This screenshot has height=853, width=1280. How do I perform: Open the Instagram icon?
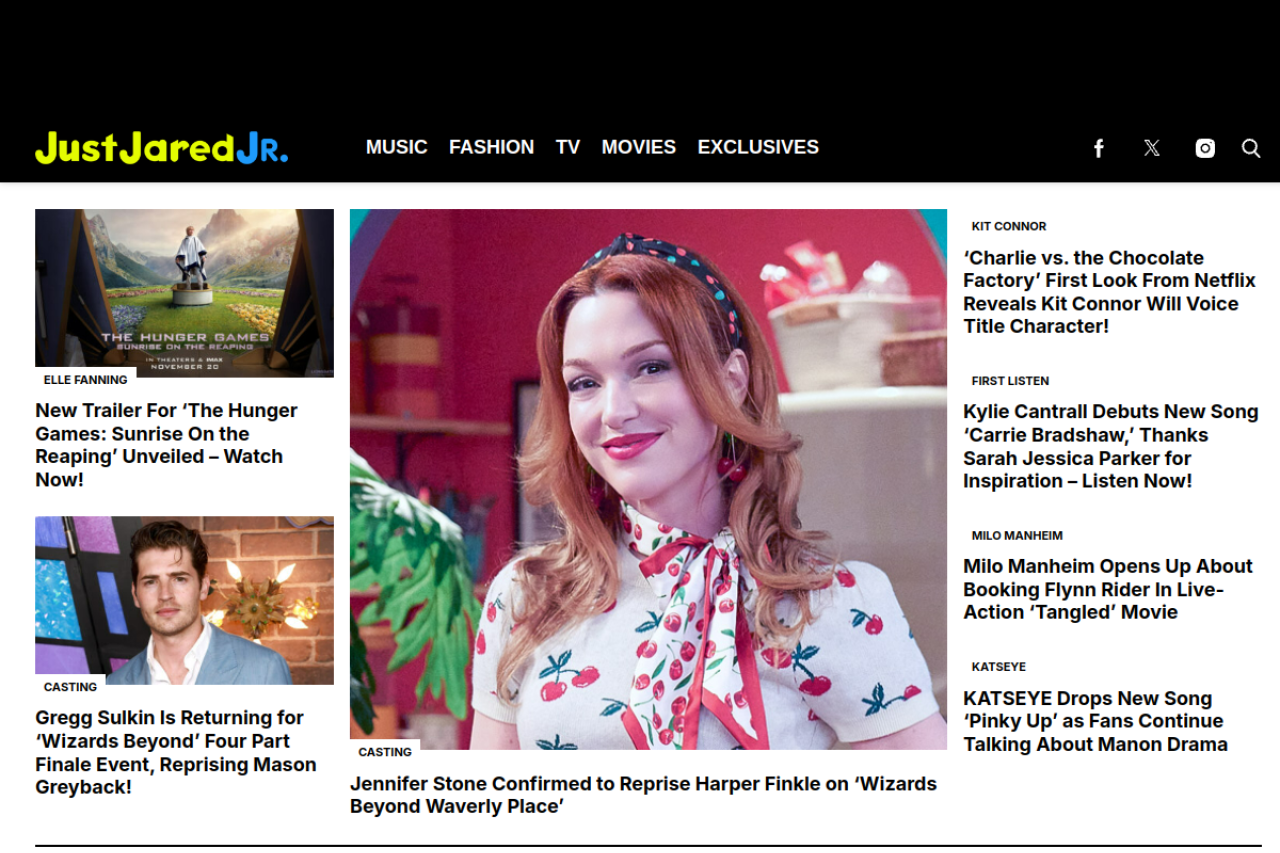tap(1205, 148)
